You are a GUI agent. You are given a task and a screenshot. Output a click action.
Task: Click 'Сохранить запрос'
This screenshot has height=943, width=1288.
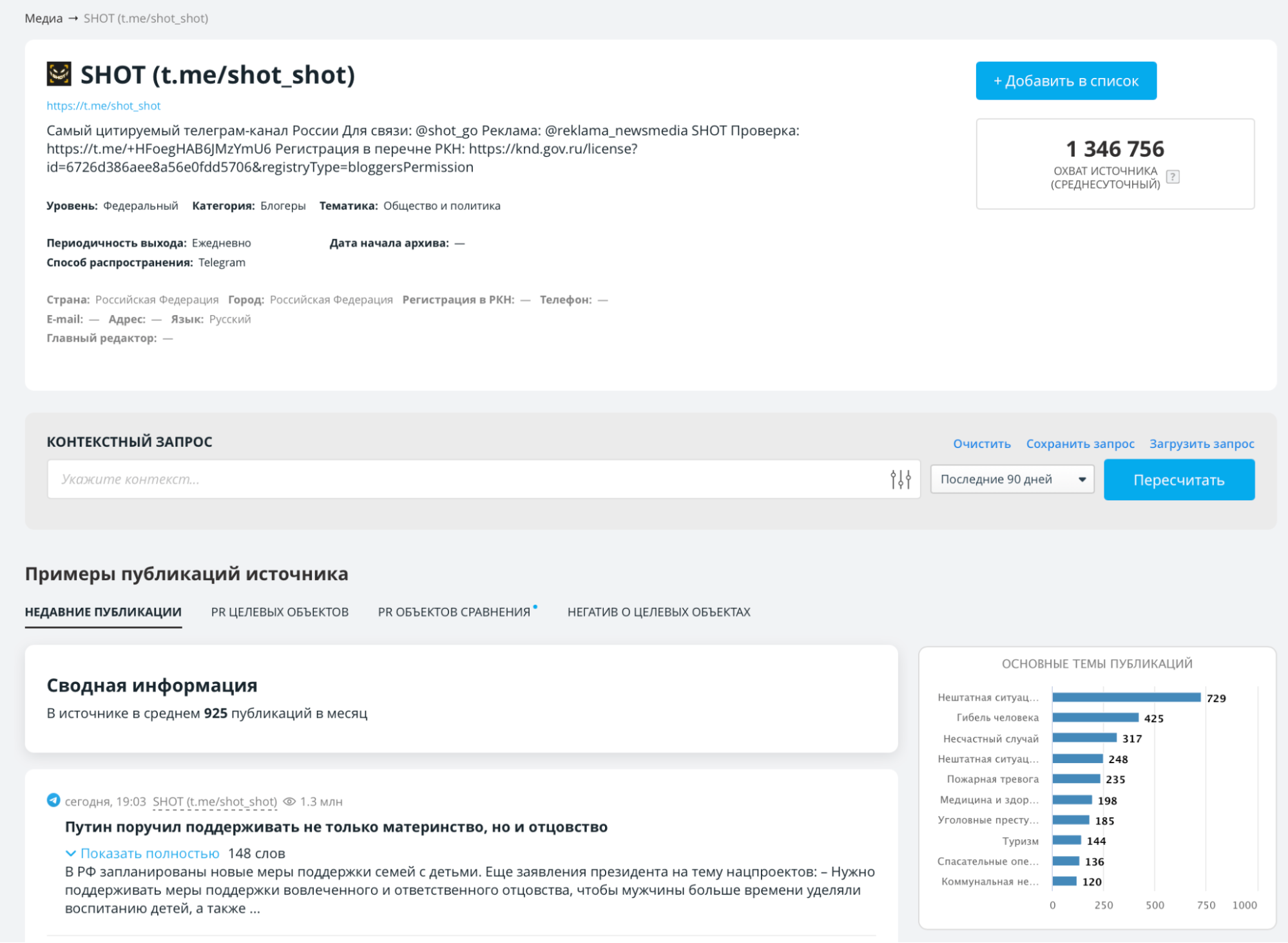pyautogui.click(x=1081, y=443)
